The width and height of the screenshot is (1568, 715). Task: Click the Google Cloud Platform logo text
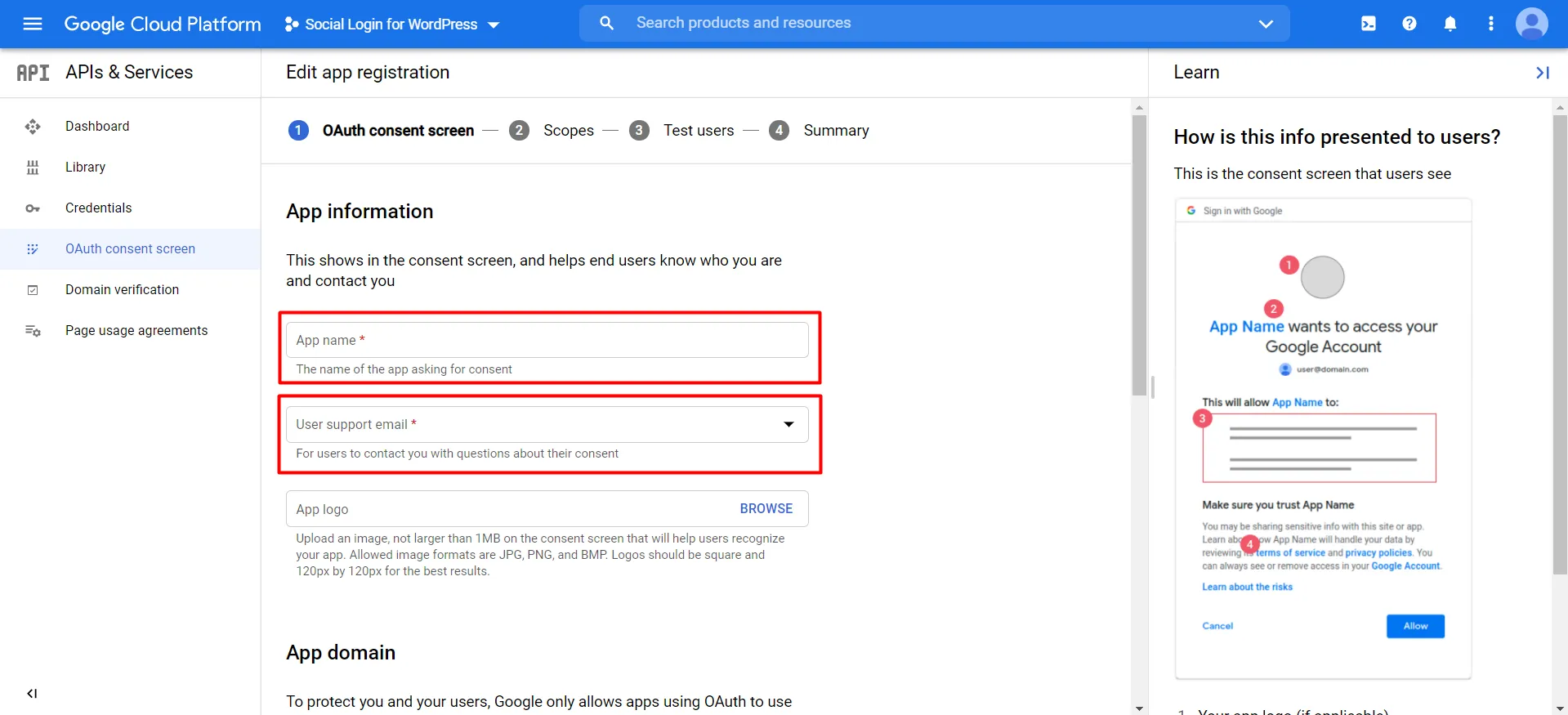click(163, 24)
